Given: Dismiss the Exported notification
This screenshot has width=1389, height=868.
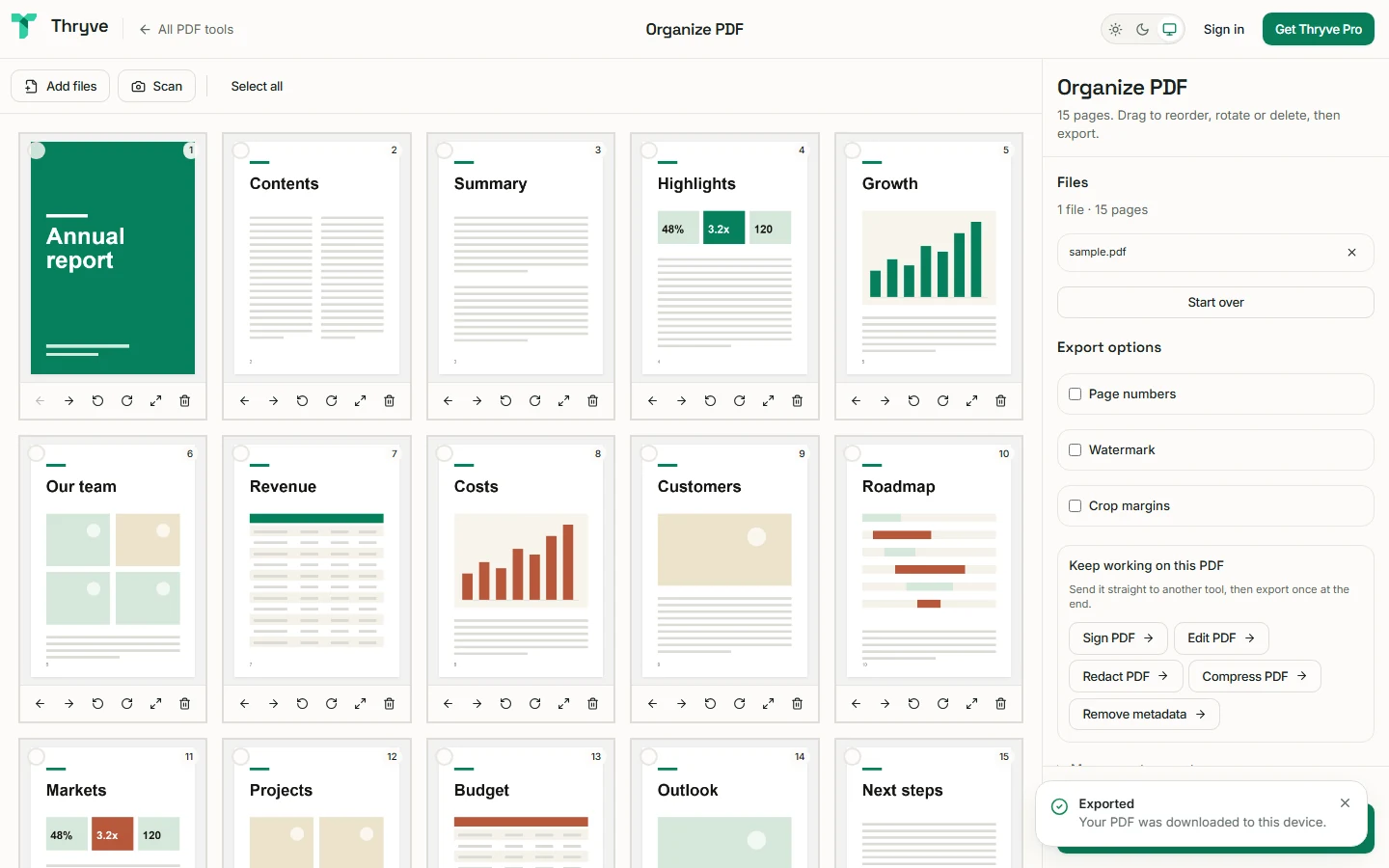Looking at the screenshot, I should tap(1345, 803).
